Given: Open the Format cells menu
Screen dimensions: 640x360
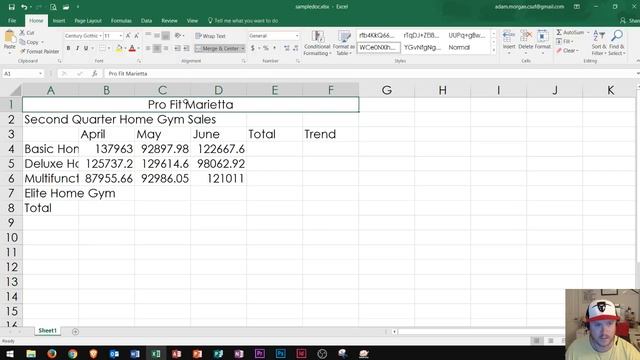Looking at the screenshot, I should tap(542, 41).
